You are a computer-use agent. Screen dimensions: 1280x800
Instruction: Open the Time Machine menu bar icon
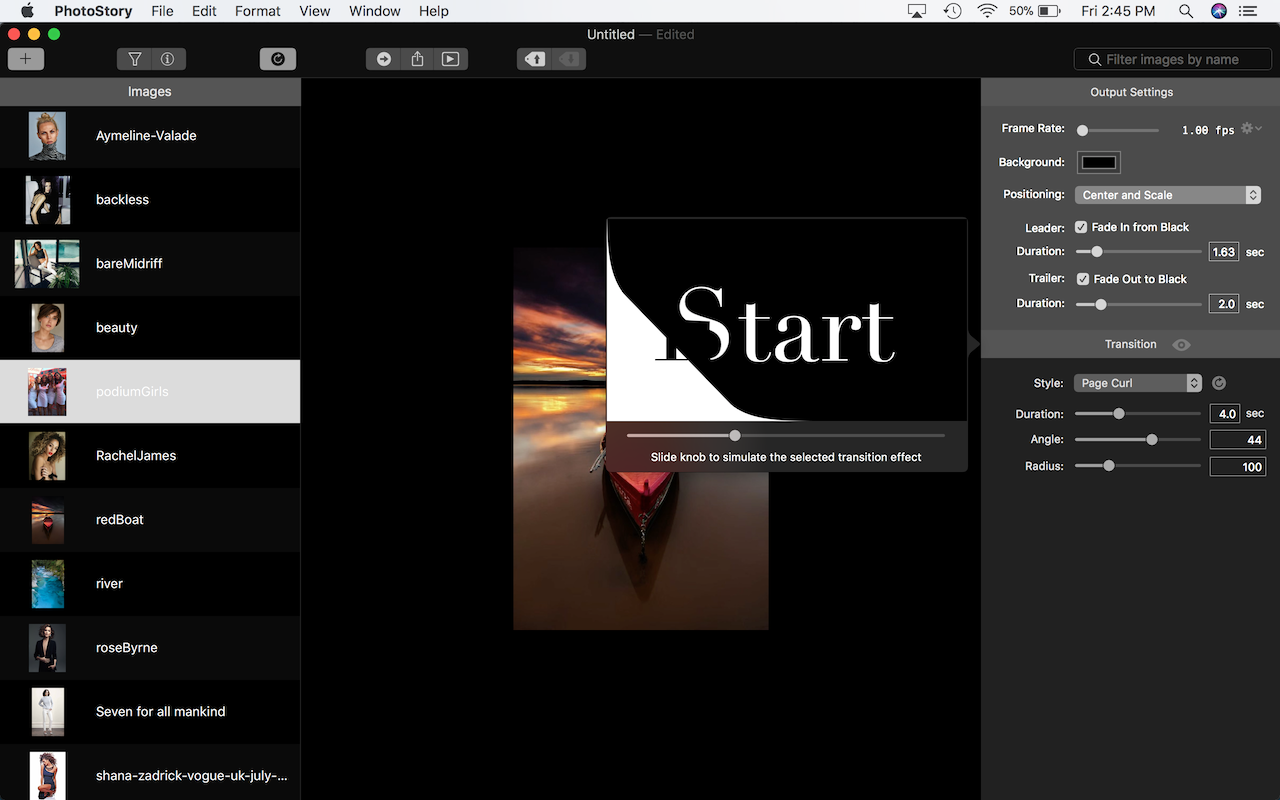click(x=953, y=11)
